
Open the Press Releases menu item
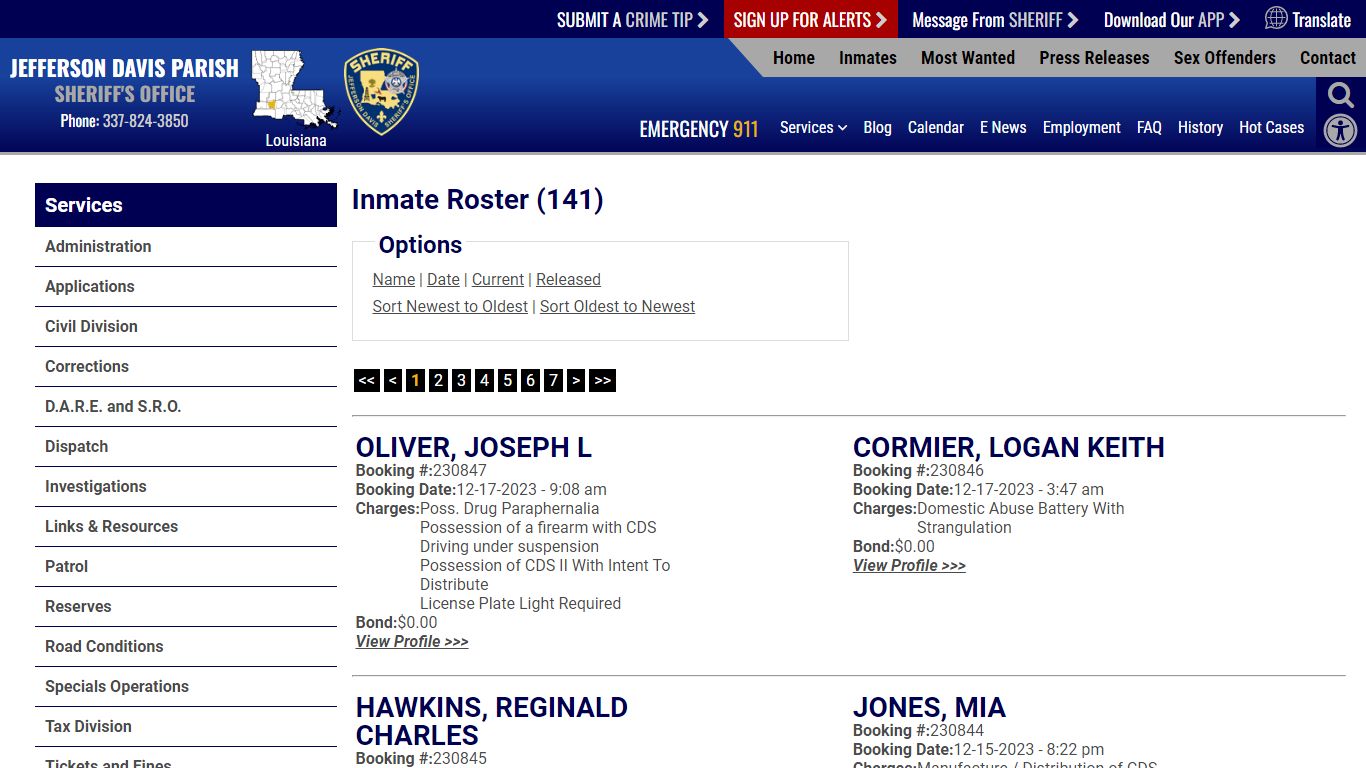1094,57
